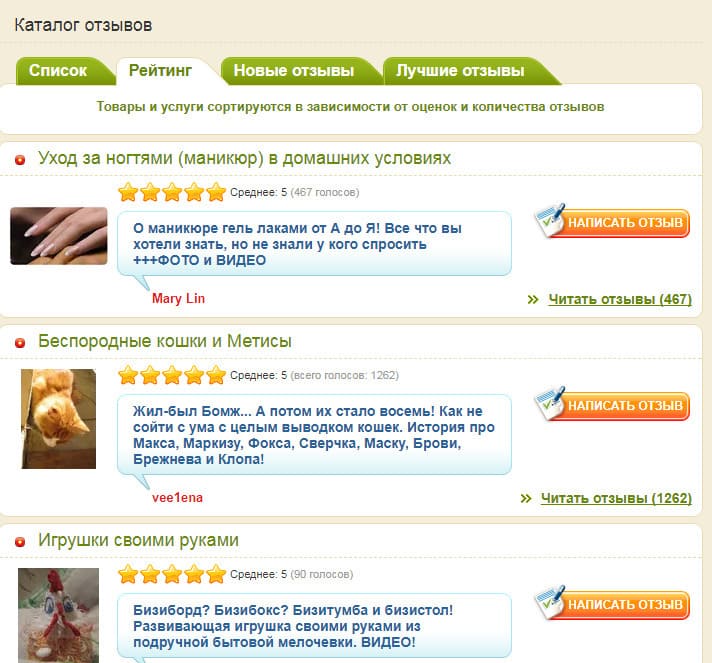This screenshot has height=663, width=712.
Task: Click double-arrow icon before Читать отзывы (467)
Action: coord(533,300)
